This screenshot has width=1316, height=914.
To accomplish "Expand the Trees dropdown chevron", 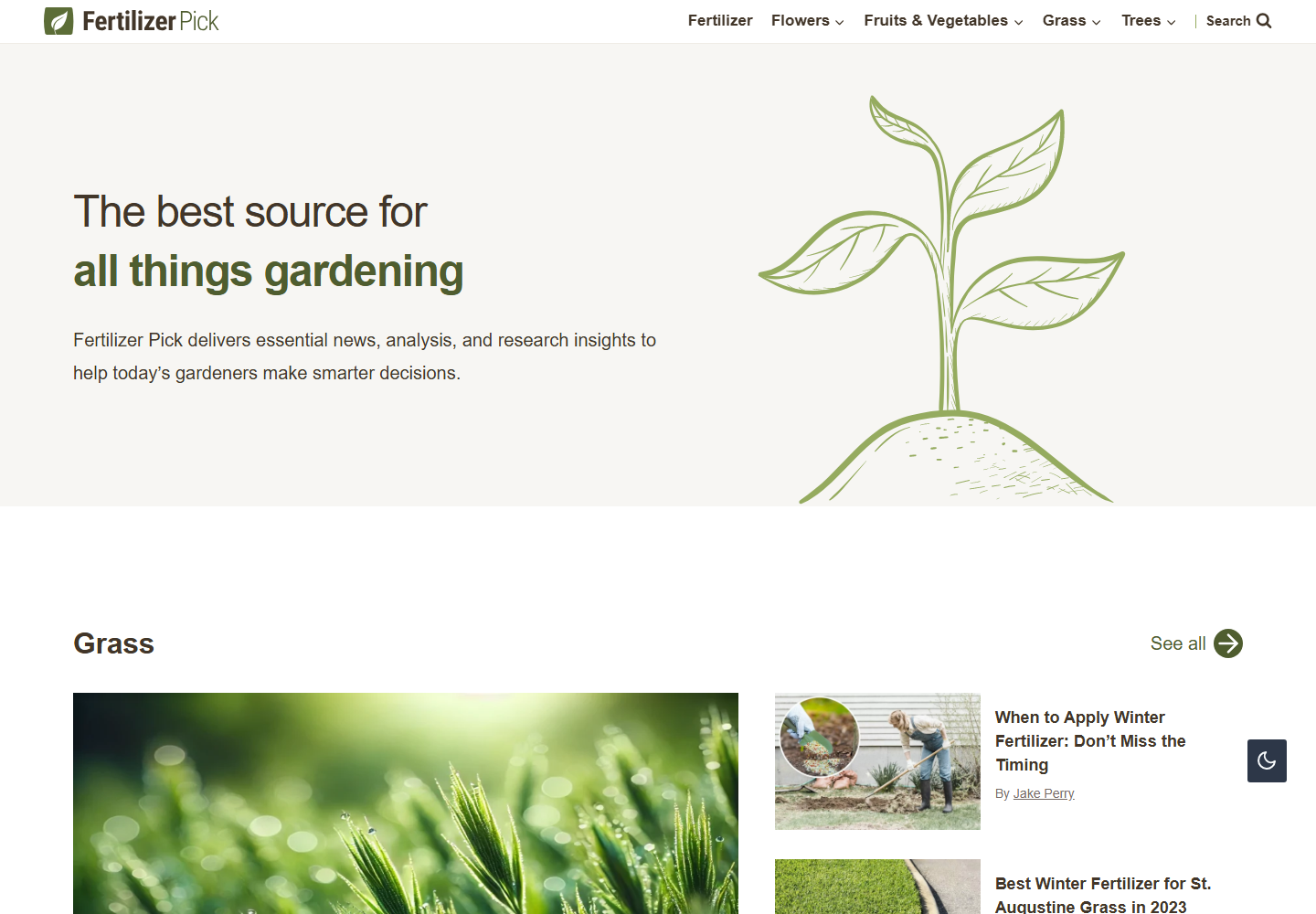I will point(1171,22).
